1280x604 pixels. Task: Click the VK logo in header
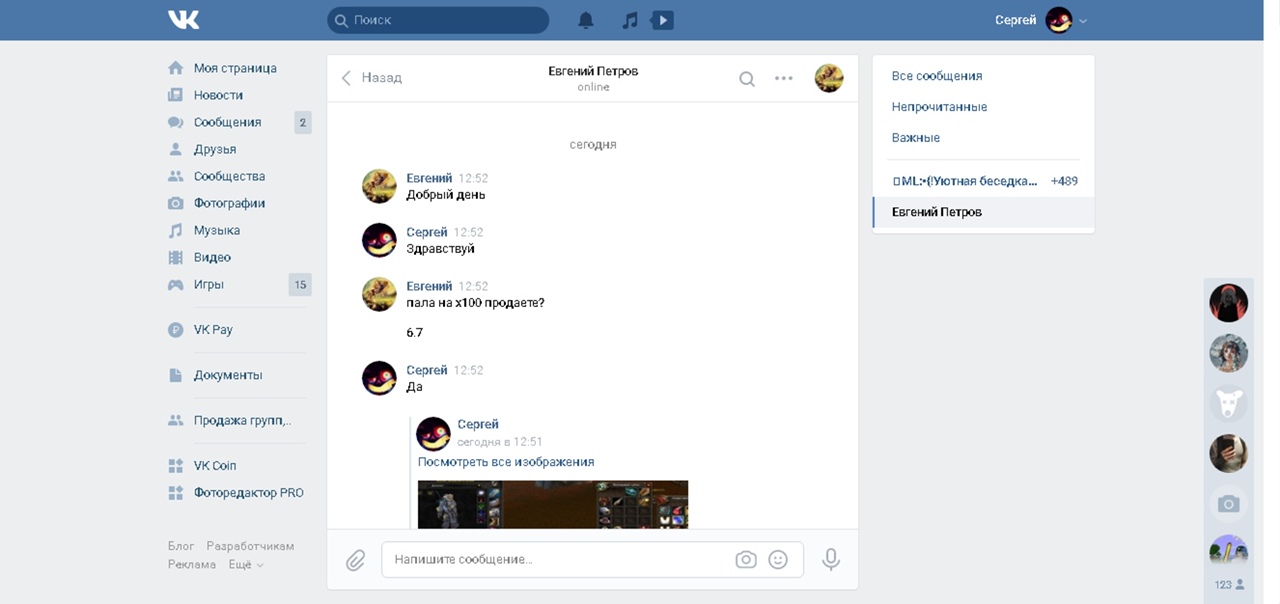184,20
